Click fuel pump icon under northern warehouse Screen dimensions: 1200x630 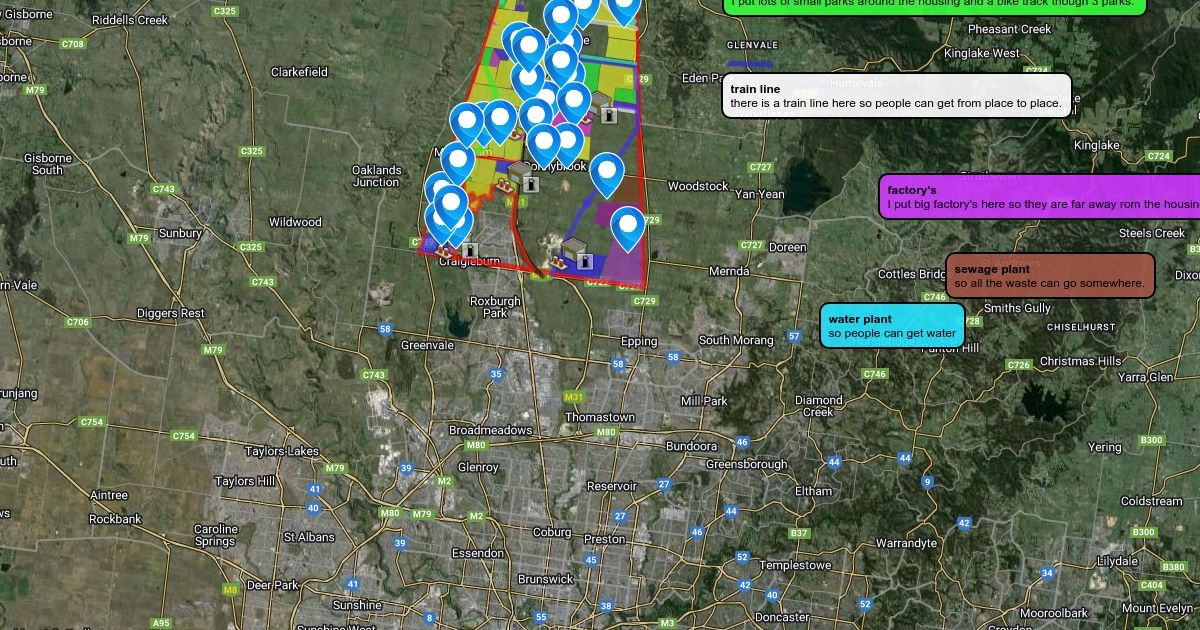click(609, 116)
